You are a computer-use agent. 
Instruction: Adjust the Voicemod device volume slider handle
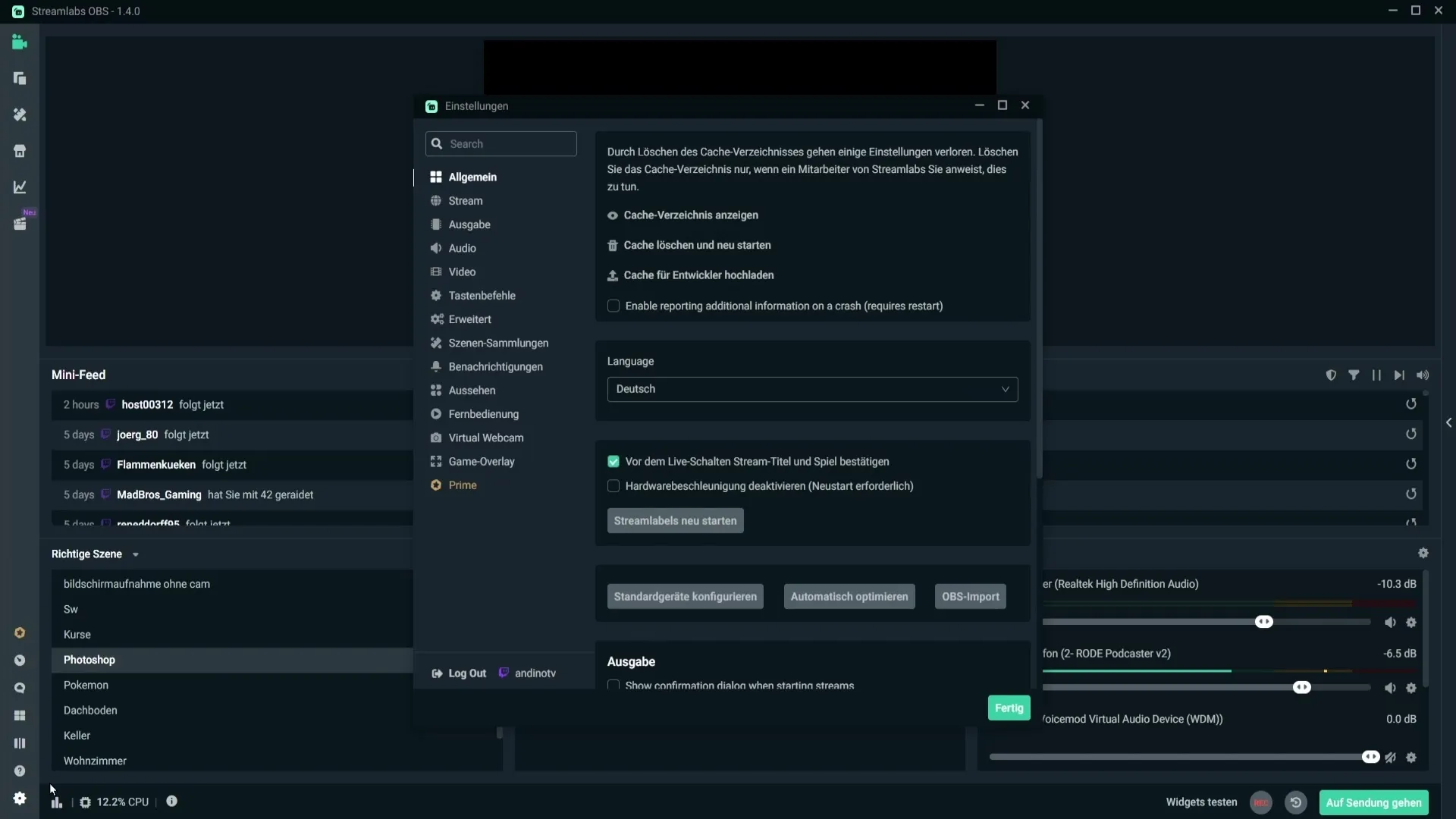tap(1370, 757)
